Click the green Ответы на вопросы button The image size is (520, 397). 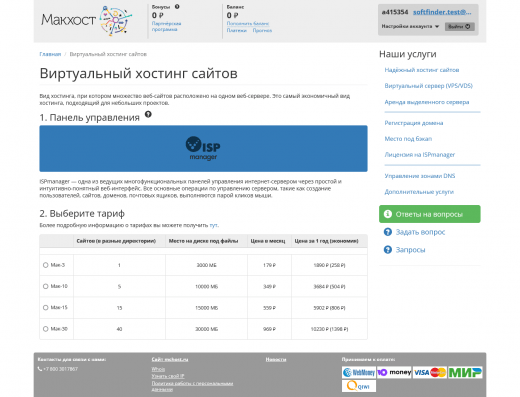pyautogui.click(x=430, y=214)
